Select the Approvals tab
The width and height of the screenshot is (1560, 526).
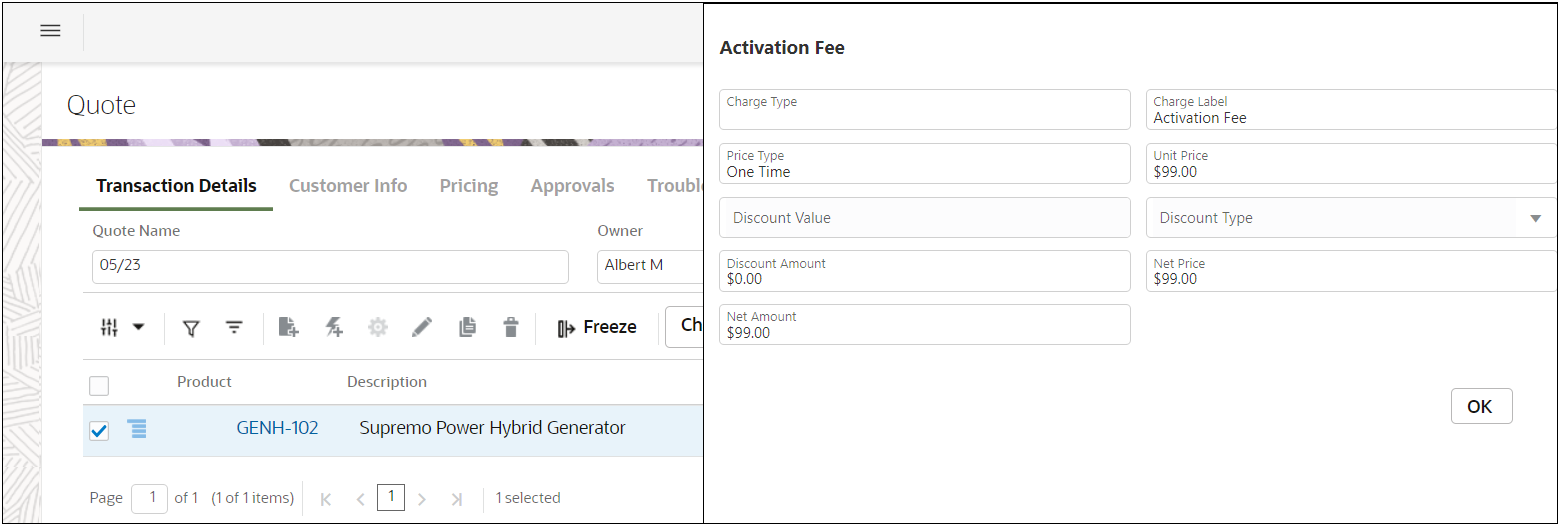click(572, 186)
